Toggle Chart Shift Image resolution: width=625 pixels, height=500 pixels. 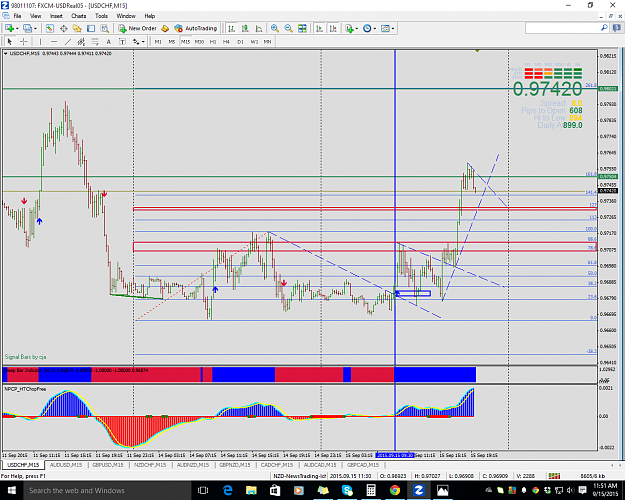tap(333, 28)
